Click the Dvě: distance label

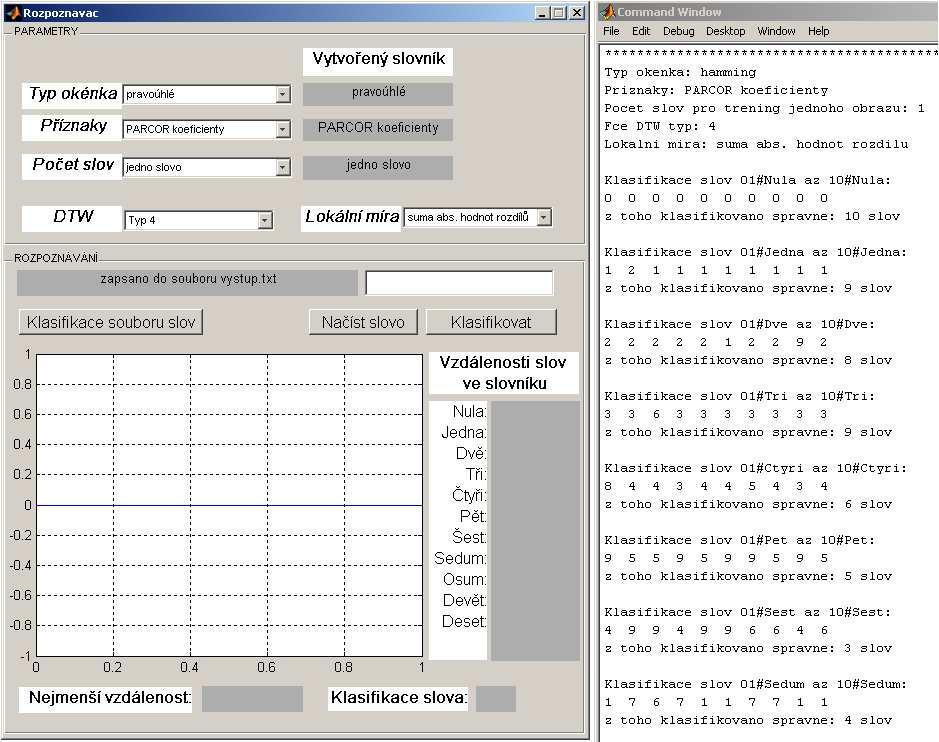click(471, 454)
